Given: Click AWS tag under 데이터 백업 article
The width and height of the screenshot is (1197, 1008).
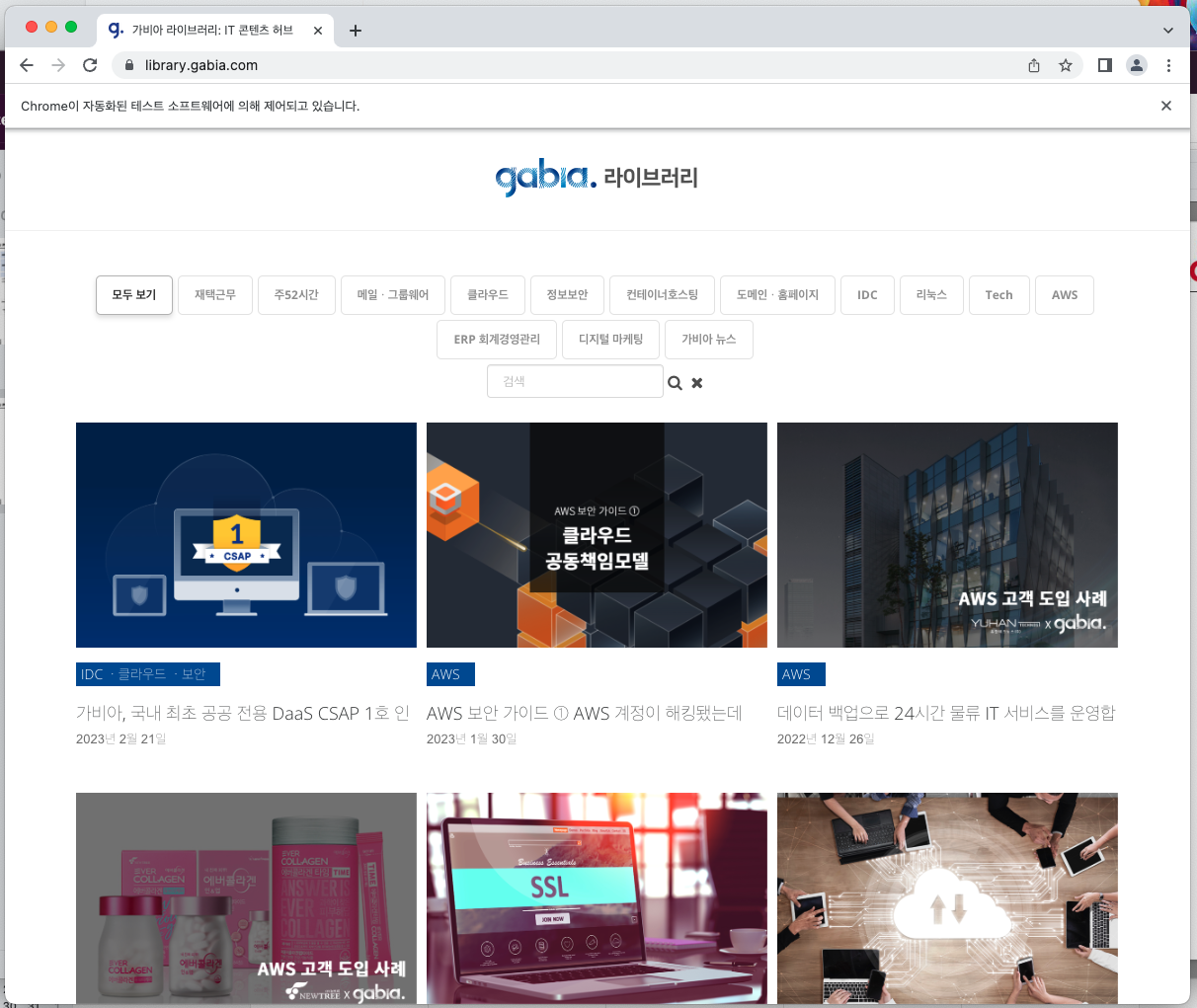Looking at the screenshot, I should coord(801,674).
